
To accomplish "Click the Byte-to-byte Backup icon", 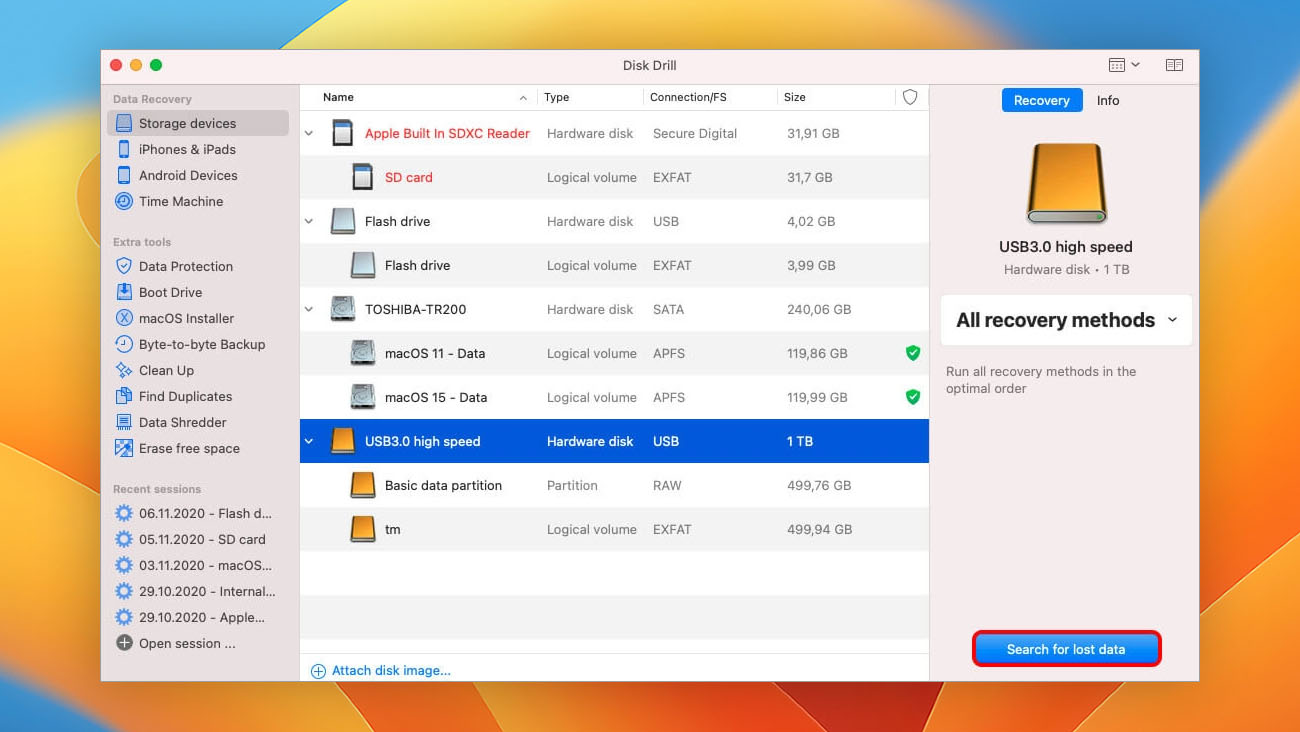I will point(124,344).
